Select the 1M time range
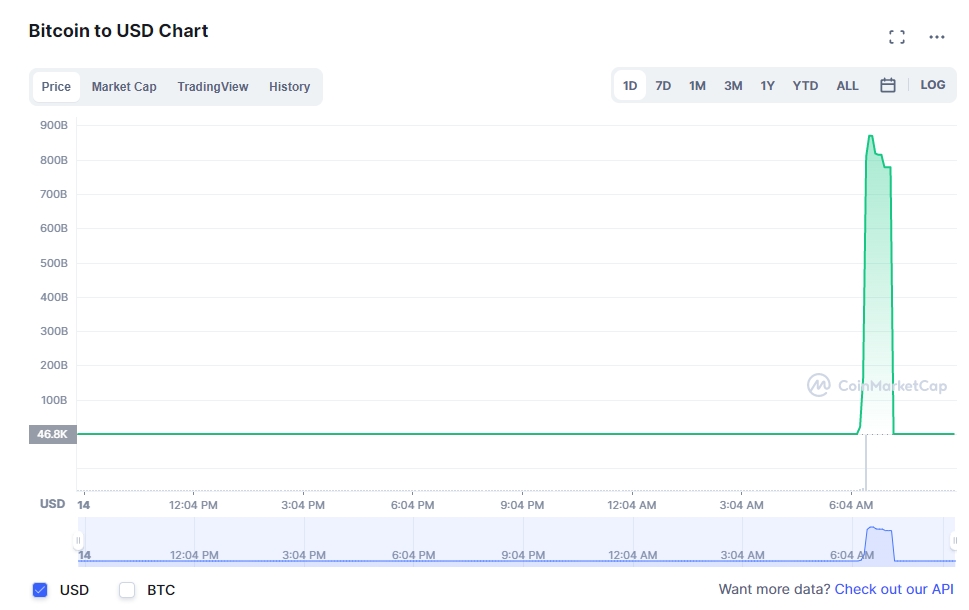This screenshot has width=969, height=610. coord(697,86)
